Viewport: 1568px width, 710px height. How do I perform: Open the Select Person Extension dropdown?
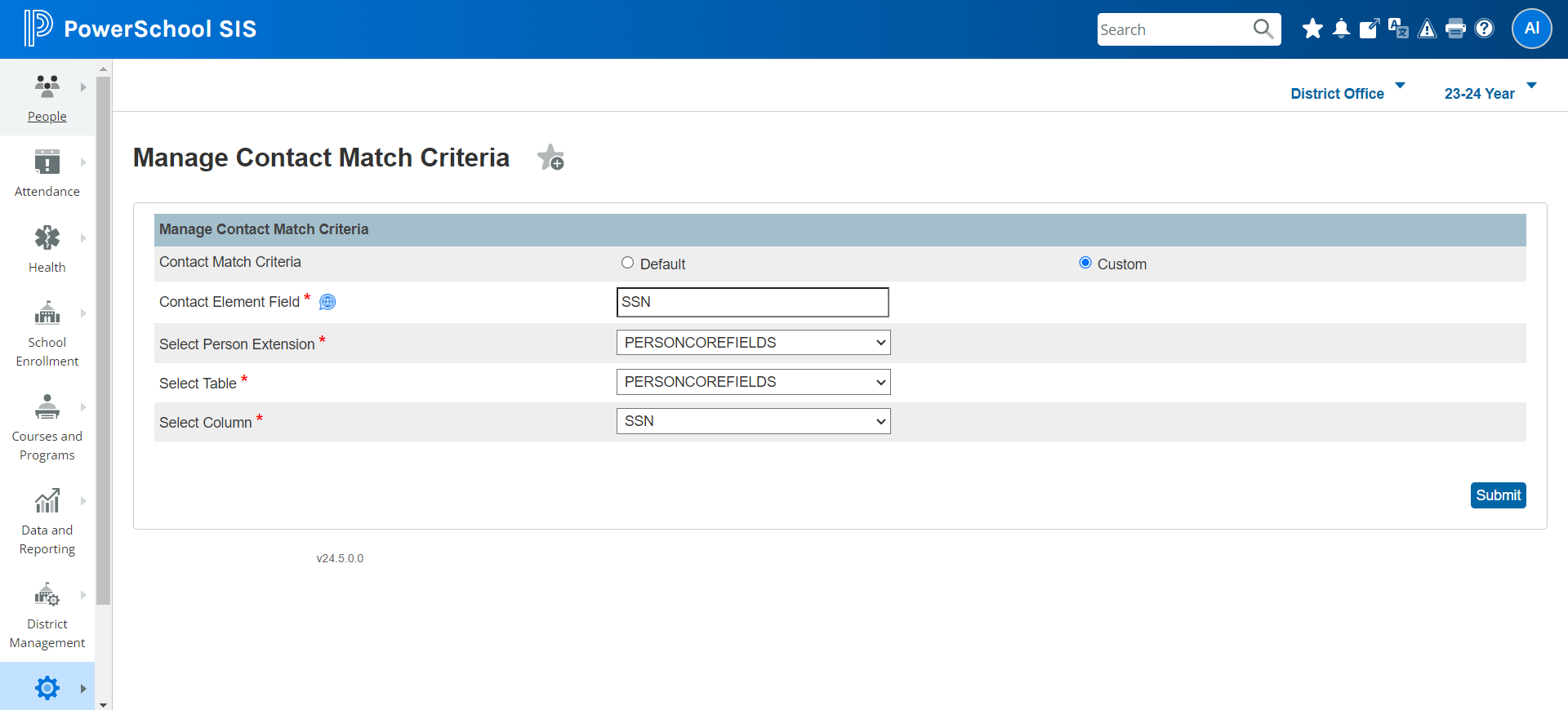click(x=753, y=343)
